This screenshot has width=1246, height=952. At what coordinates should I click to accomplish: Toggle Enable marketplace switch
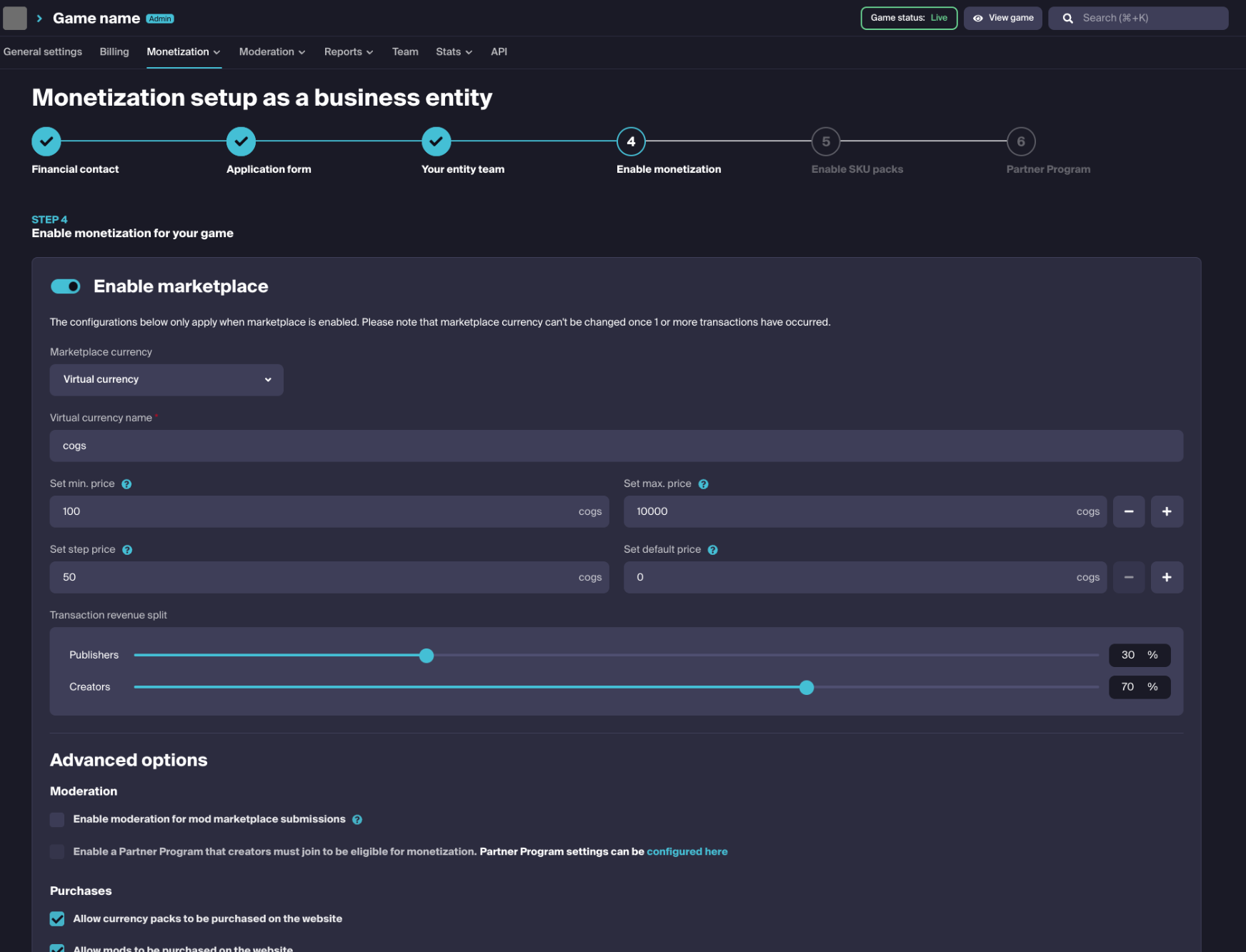66,286
